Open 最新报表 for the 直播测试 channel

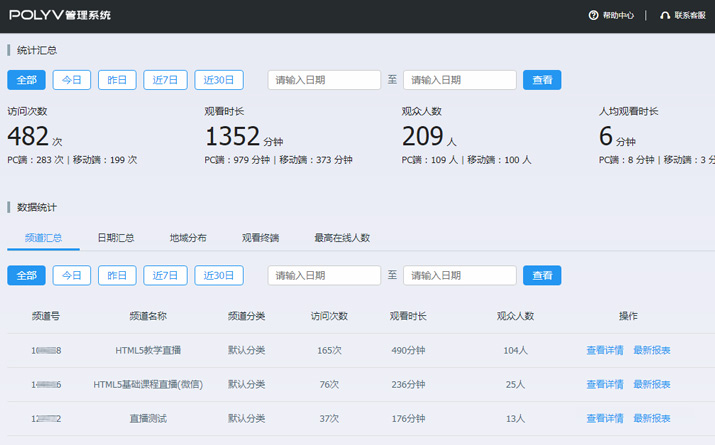[x=652, y=418]
